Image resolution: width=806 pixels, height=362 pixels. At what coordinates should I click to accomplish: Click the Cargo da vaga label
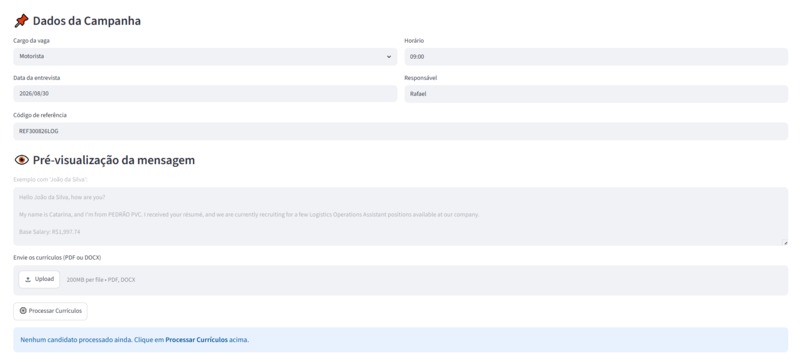point(31,41)
